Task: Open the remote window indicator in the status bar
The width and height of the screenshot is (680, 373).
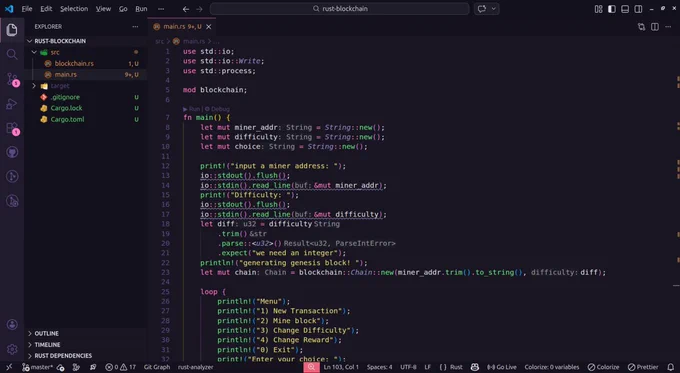Action: pyautogui.click(x=9, y=367)
